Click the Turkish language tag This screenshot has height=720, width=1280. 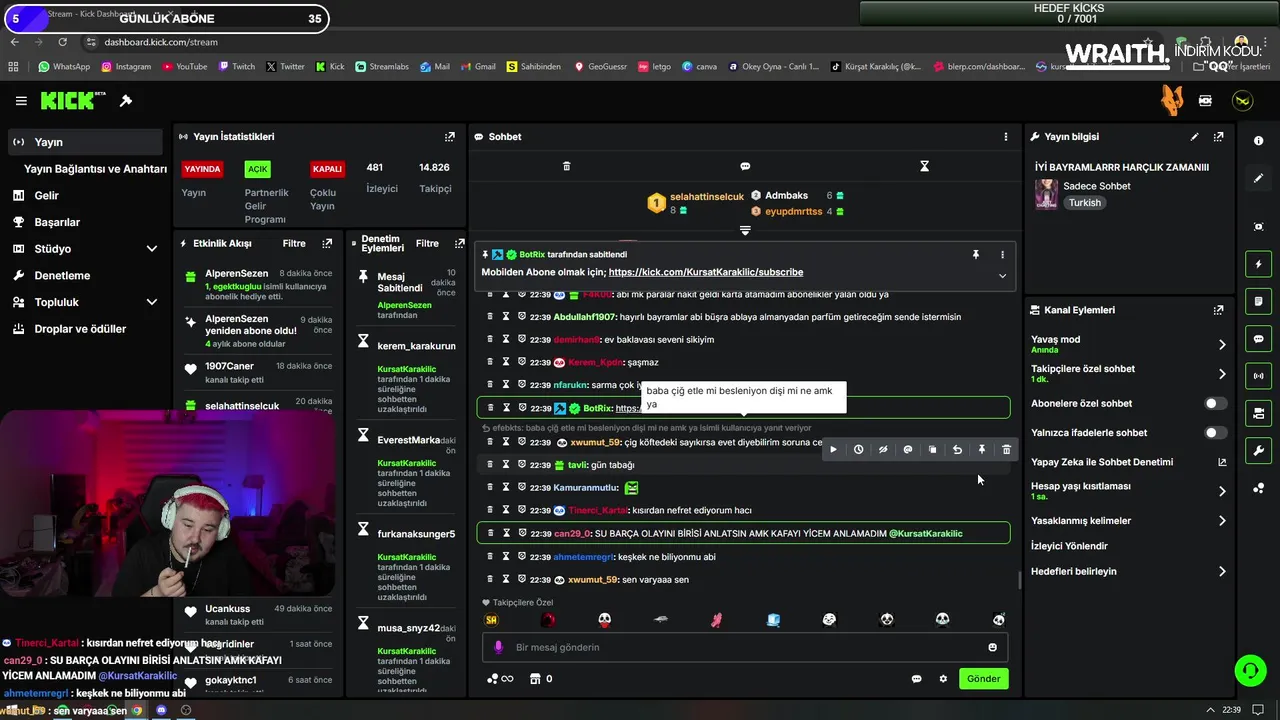[1084, 203]
